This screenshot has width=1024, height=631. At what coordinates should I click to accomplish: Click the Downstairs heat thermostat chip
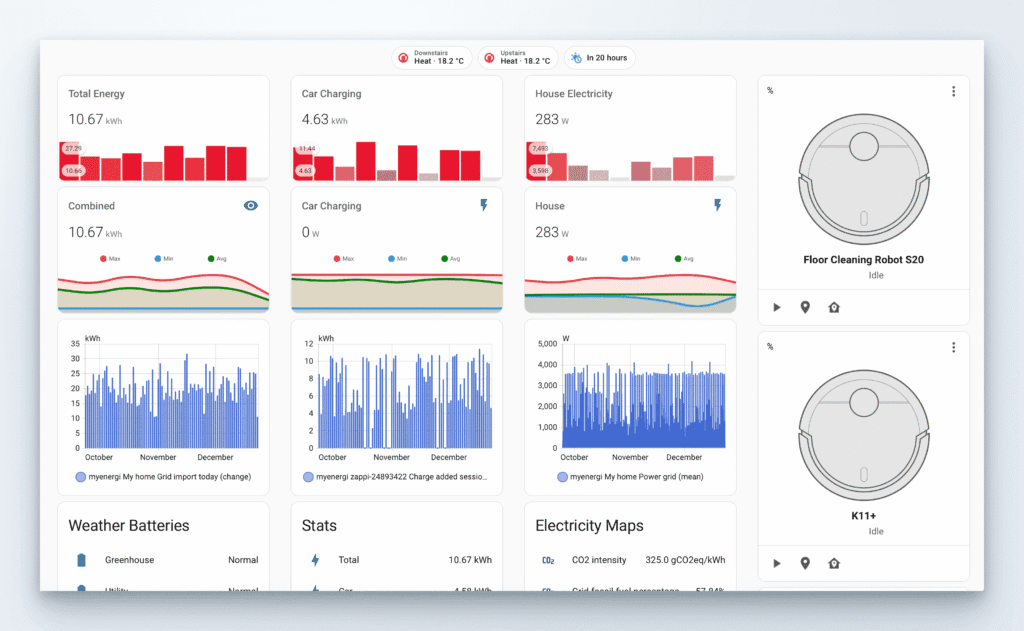click(431, 58)
